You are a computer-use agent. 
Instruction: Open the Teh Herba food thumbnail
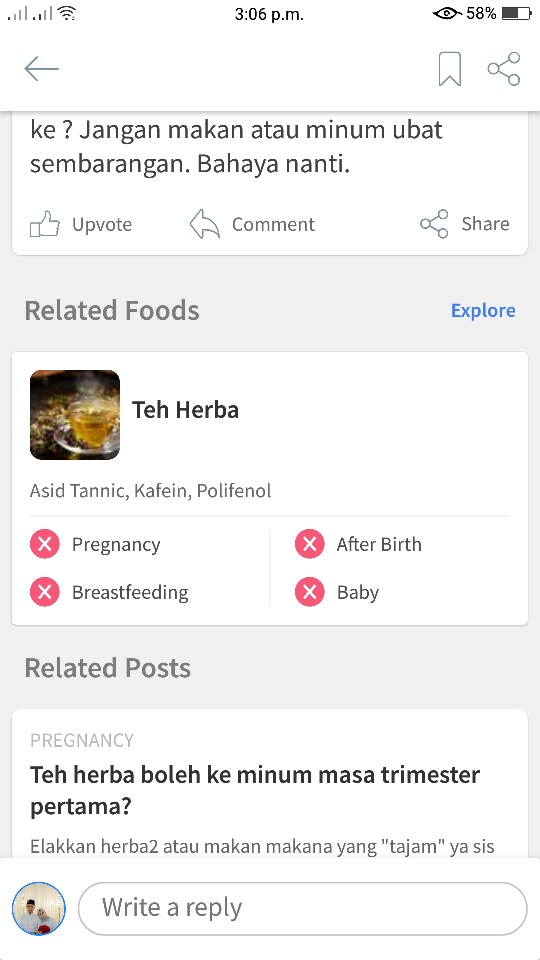pyautogui.click(x=75, y=414)
